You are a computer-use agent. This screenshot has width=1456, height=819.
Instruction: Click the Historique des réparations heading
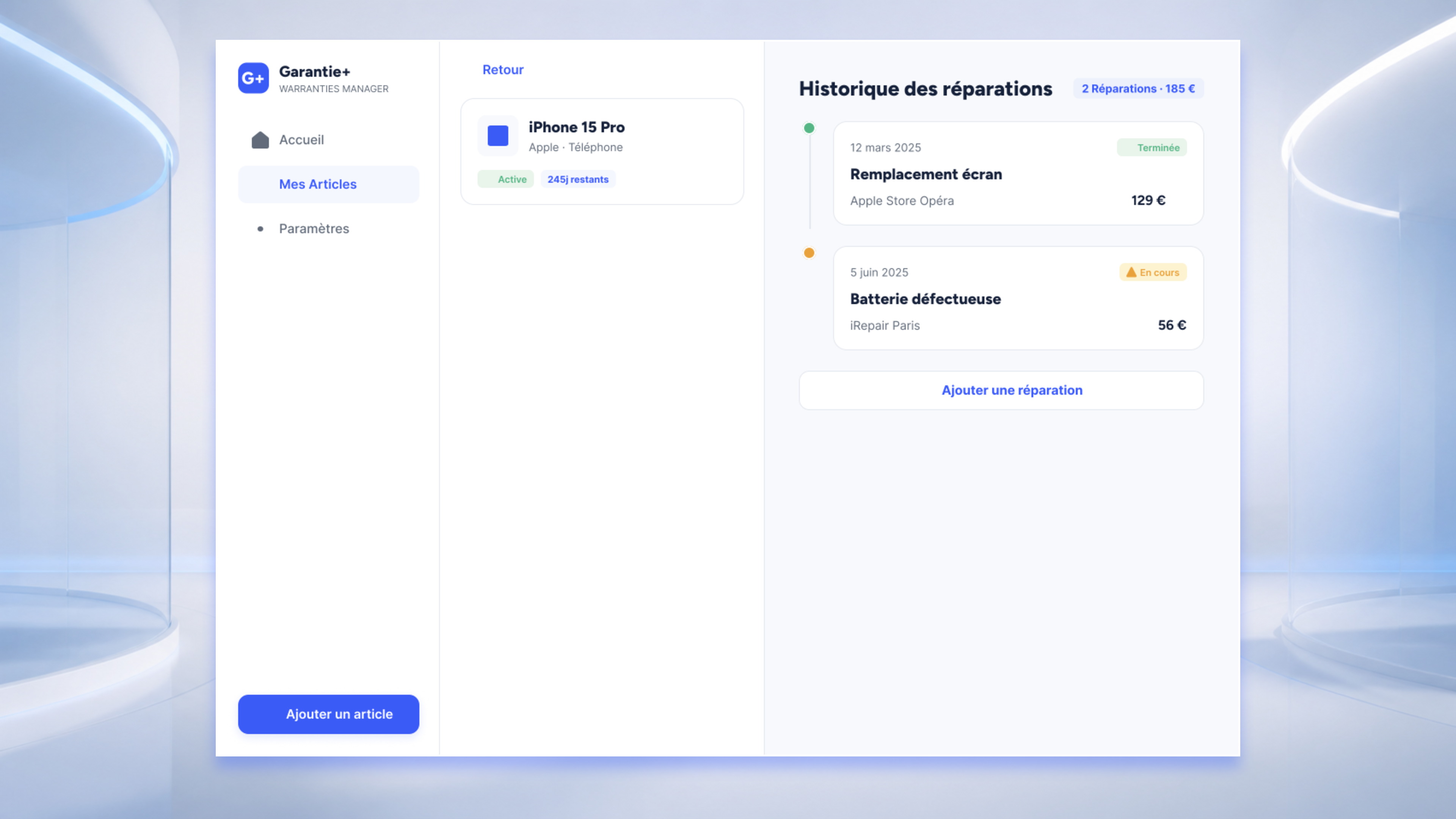[925, 89]
